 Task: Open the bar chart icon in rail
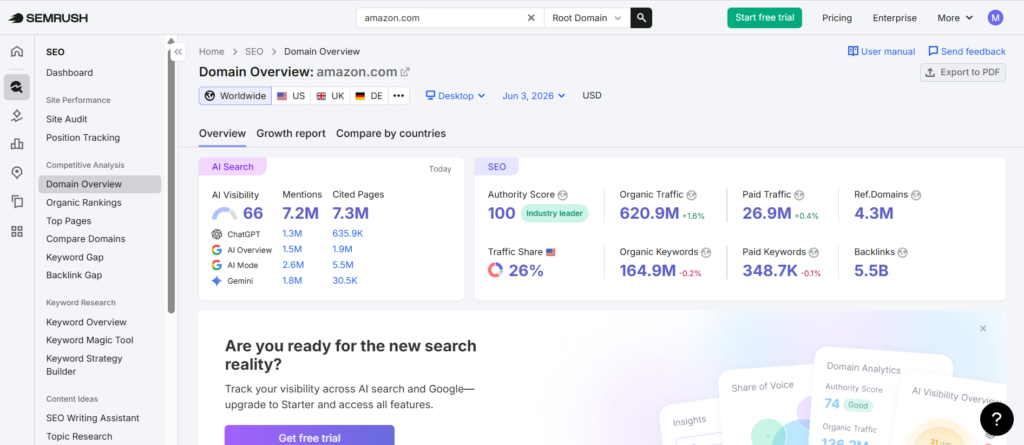coord(17,144)
